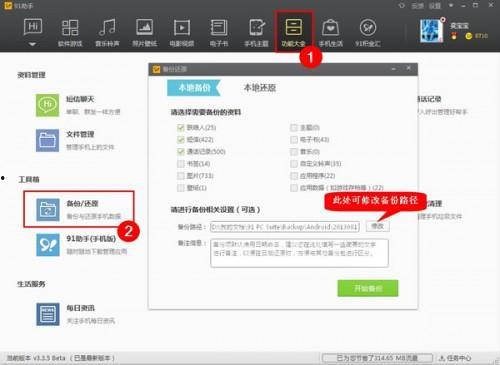The width and height of the screenshot is (500, 365).
Task: Click the data-saved progress bar in status bar
Action: coord(377,358)
